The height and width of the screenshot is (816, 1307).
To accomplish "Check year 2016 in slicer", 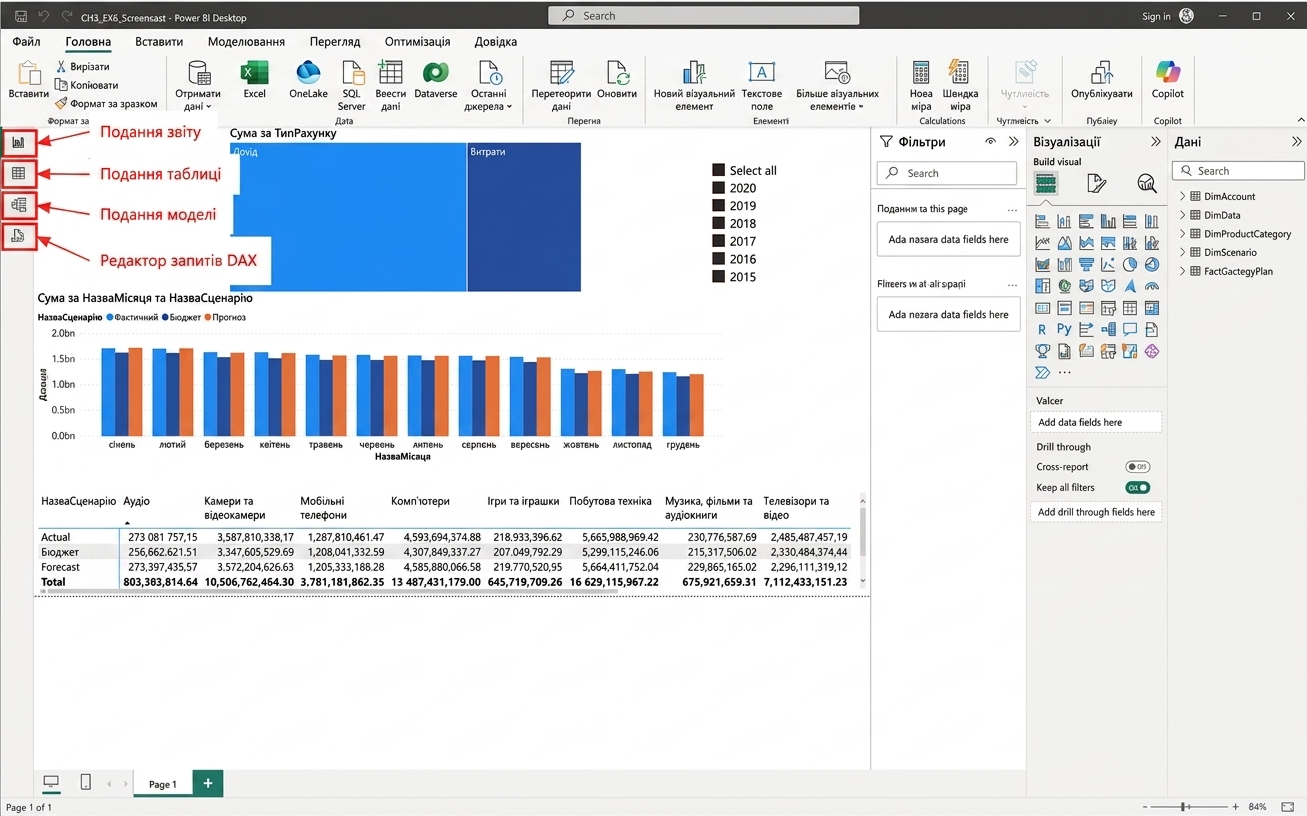I will (718, 259).
